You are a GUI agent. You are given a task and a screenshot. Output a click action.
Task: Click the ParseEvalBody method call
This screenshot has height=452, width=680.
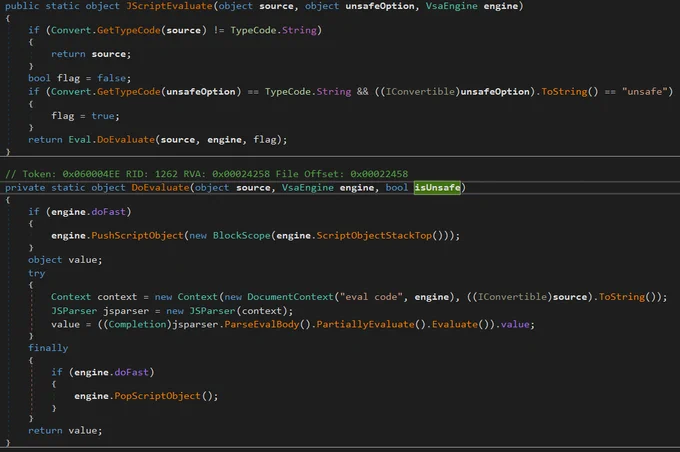(x=262, y=325)
